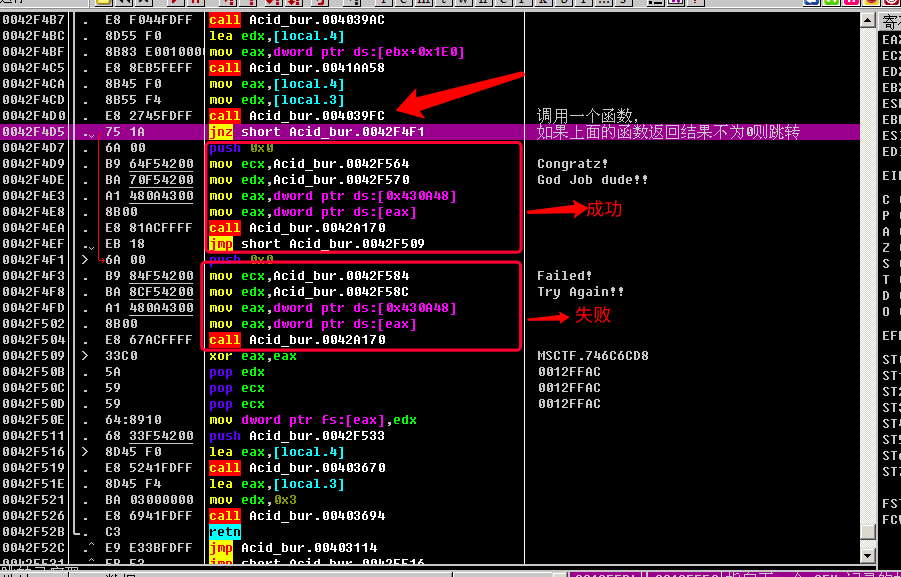Select address 0042F4F1

click(34, 260)
